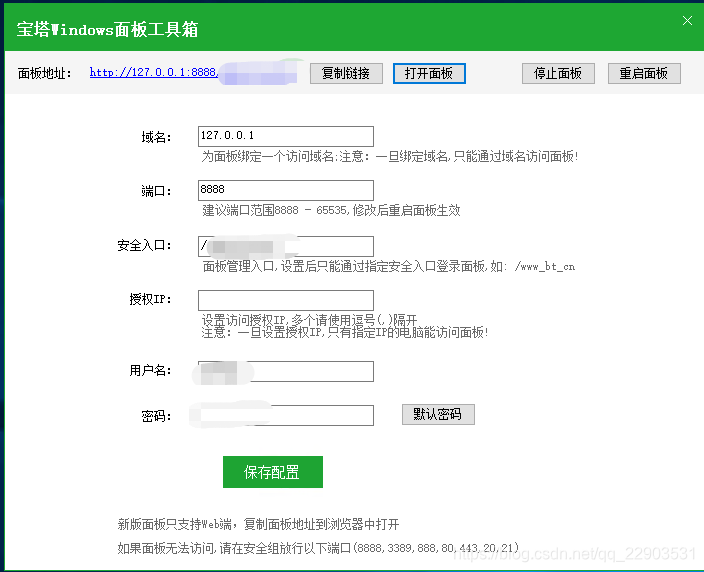Close the 宝塔 toolbox window
This screenshot has height=572, width=704.
click(x=687, y=21)
